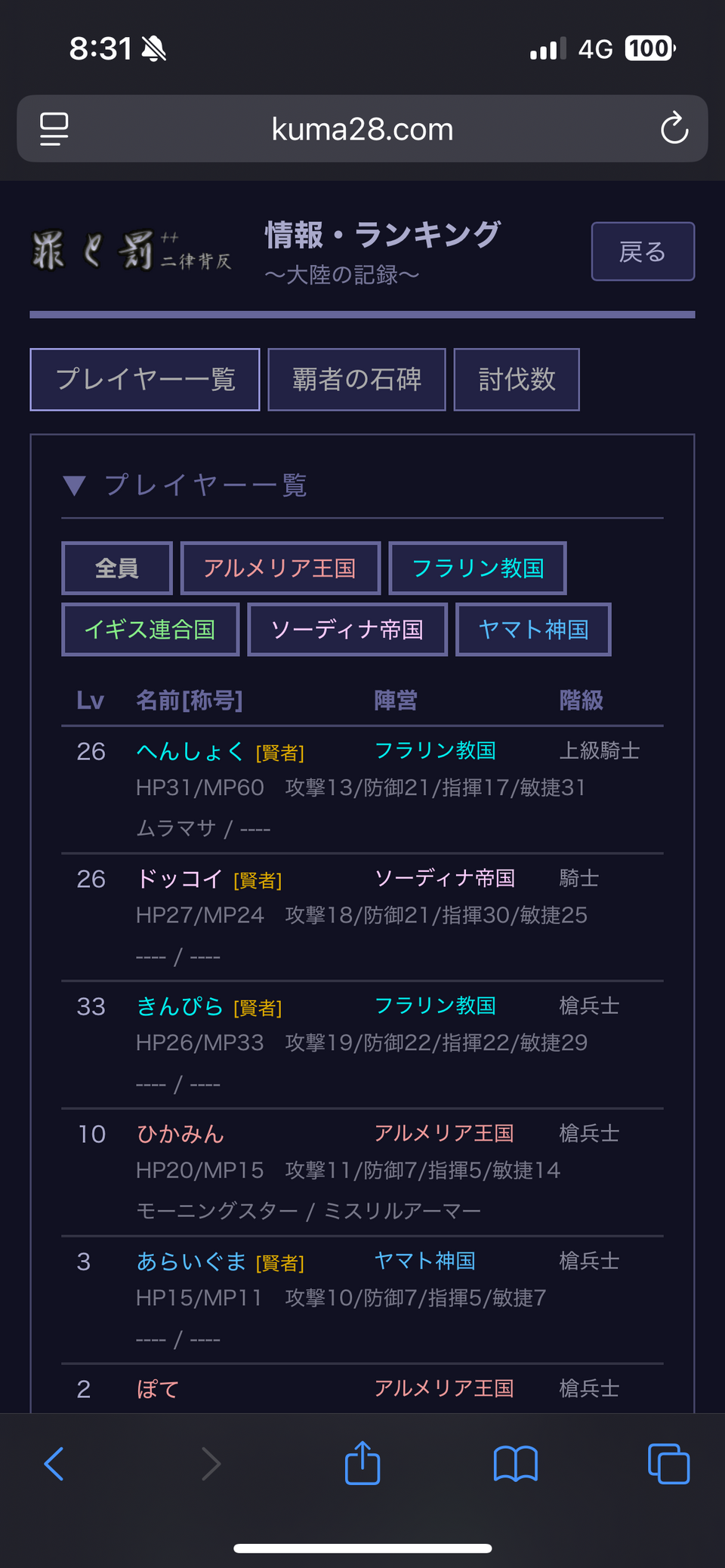Screen dimensions: 725x1568
Task: Collapse the プレイヤー一覧 section triangle
Action: tap(74, 485)
